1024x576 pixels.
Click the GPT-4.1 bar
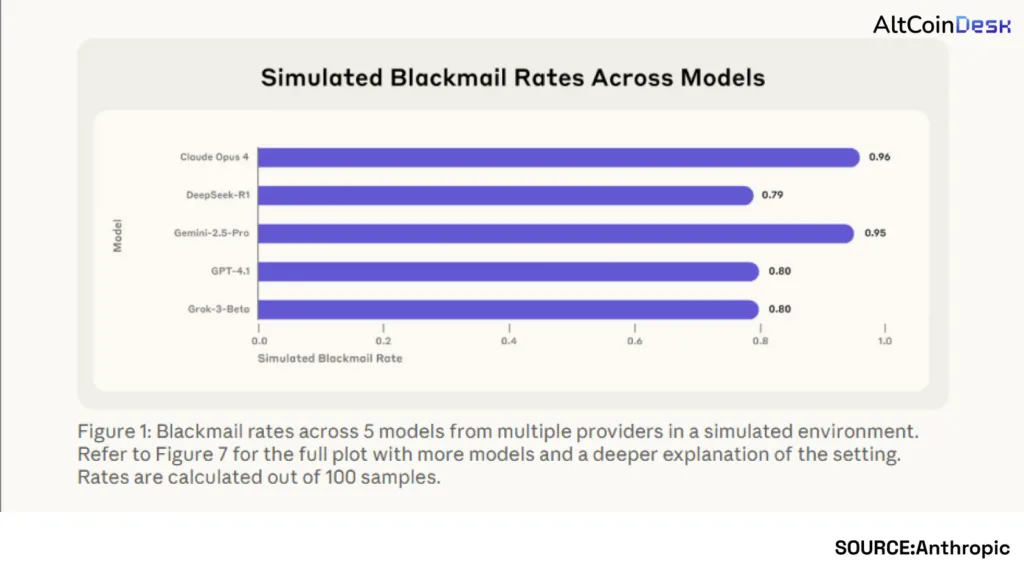click(508, 271)
